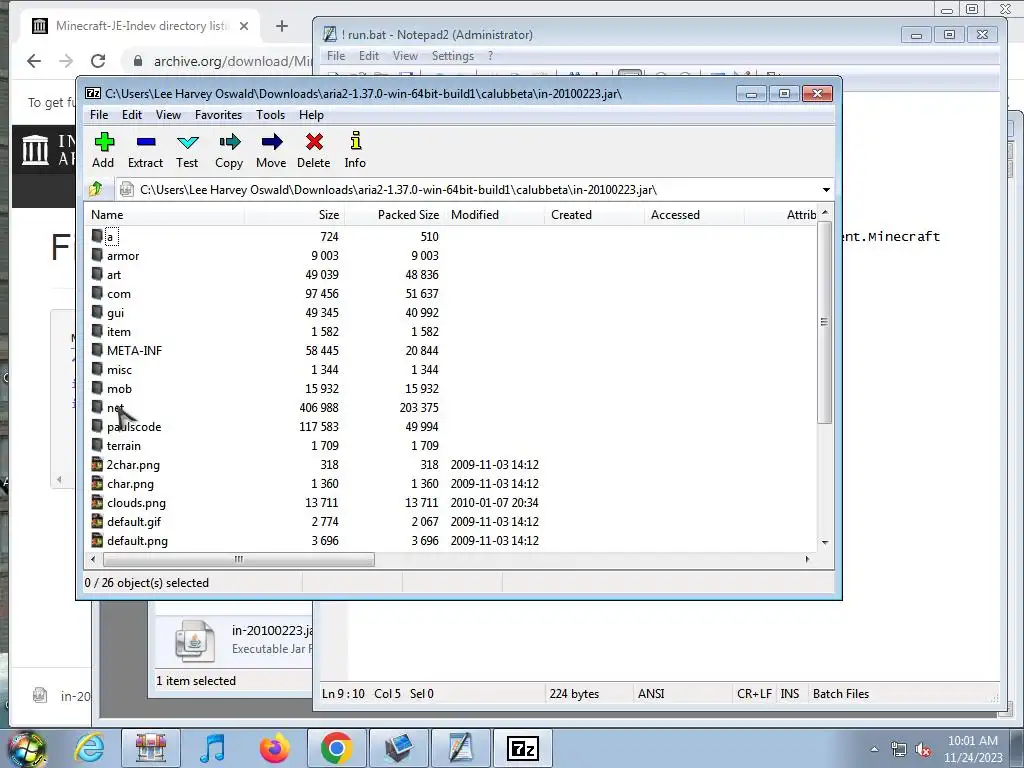
Task: Switch to Chrome on taskbar
Action: [336, 748]
